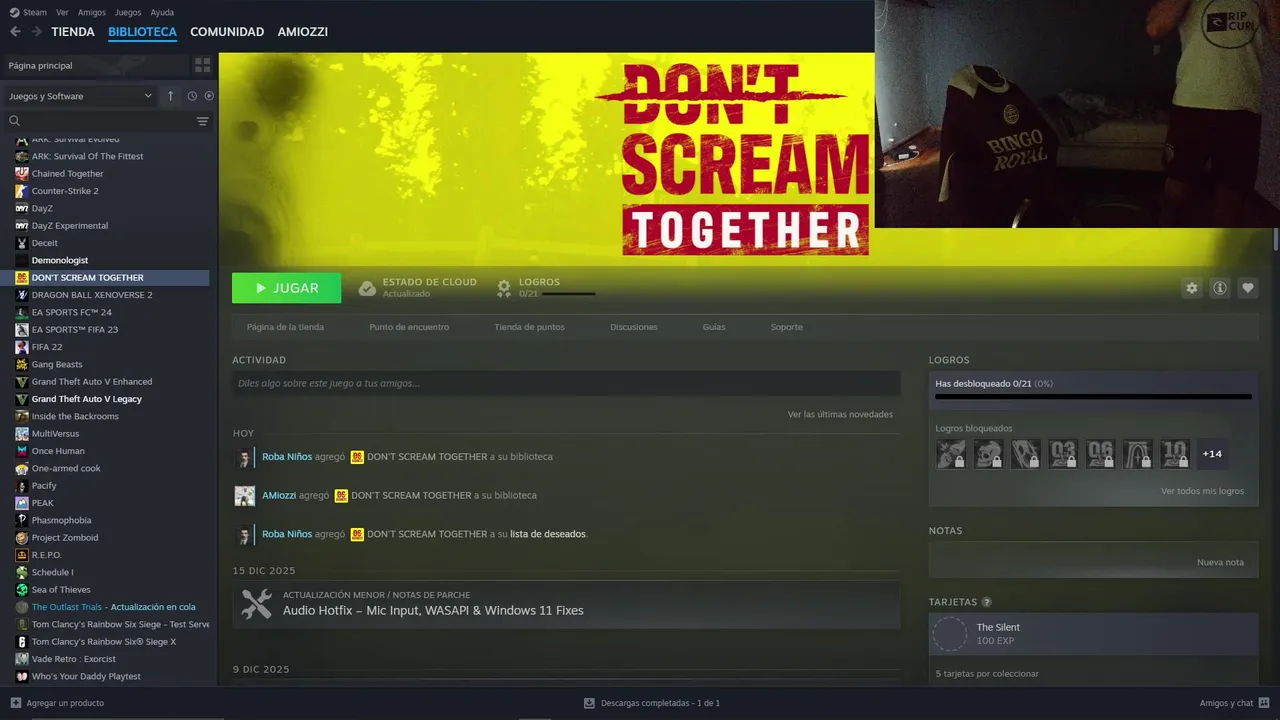This screenshot has width=1280, height=720.
Task: Open the 06 locked achievement
Action: [1100, 454]
